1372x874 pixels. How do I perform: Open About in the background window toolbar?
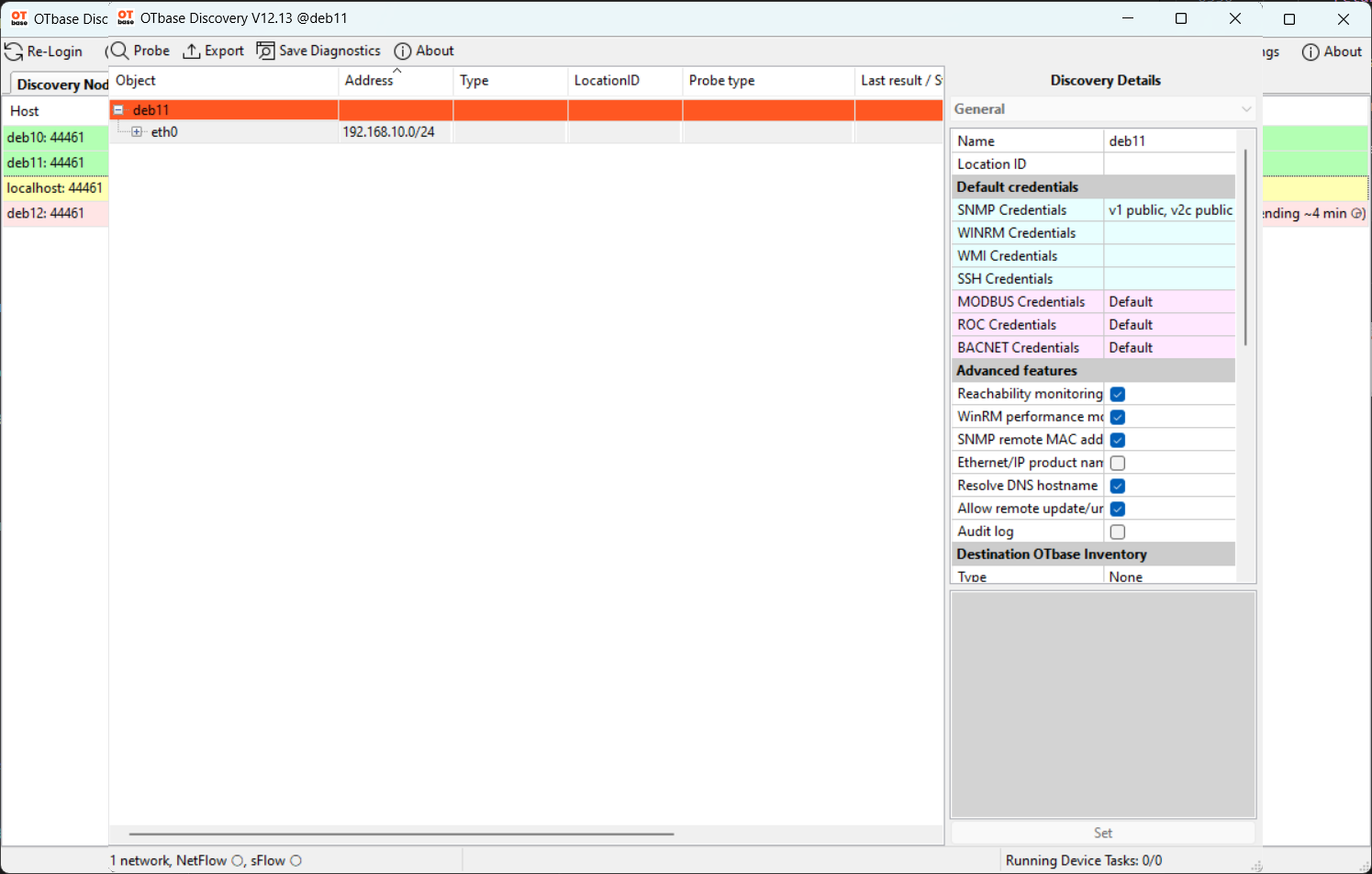click(x=1332, y=51)
